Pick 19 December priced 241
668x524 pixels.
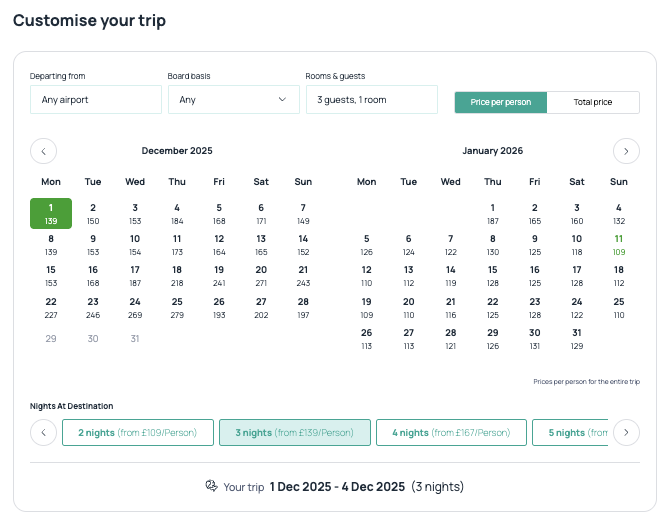(219, 276)
